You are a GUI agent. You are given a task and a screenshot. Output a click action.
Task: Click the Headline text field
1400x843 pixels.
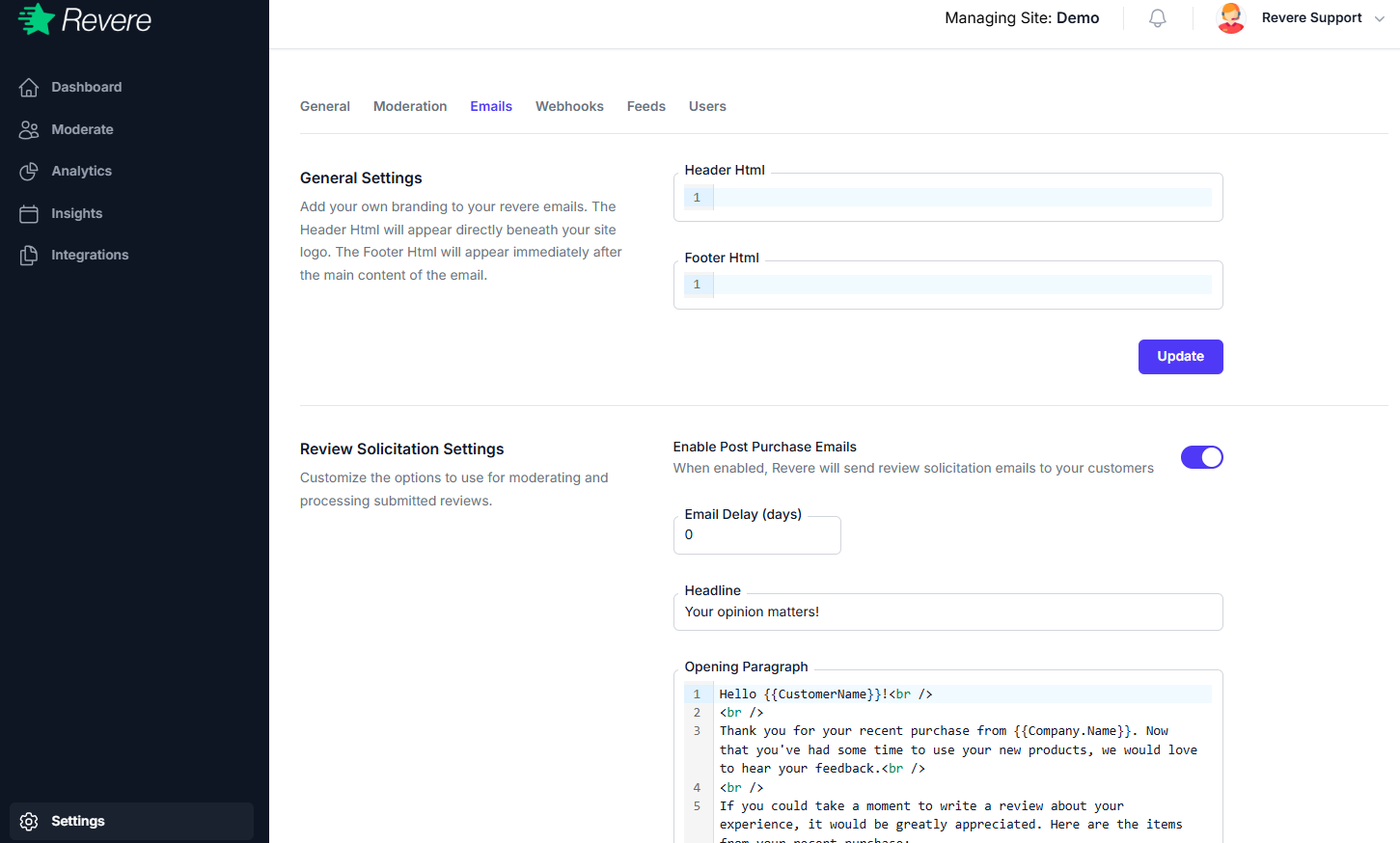point(946,612)
